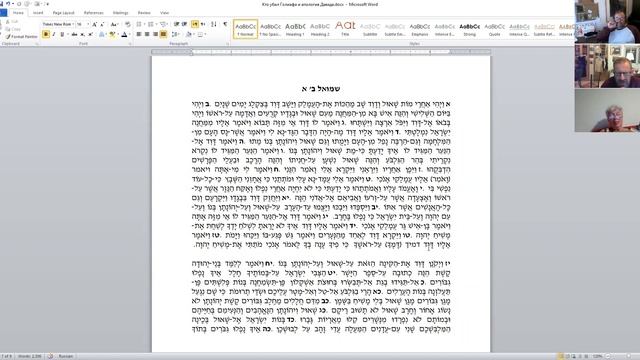The width and height of the screenshot is (640, 360).
Task: Click Russian language indicator in status bar
Action: [65, 356]
